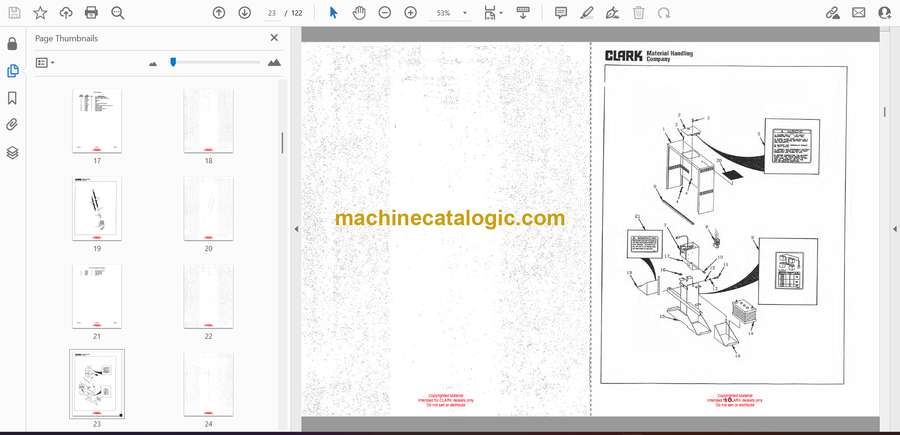
Task: Open the thumbnail options menu
Action: point(45,63)
